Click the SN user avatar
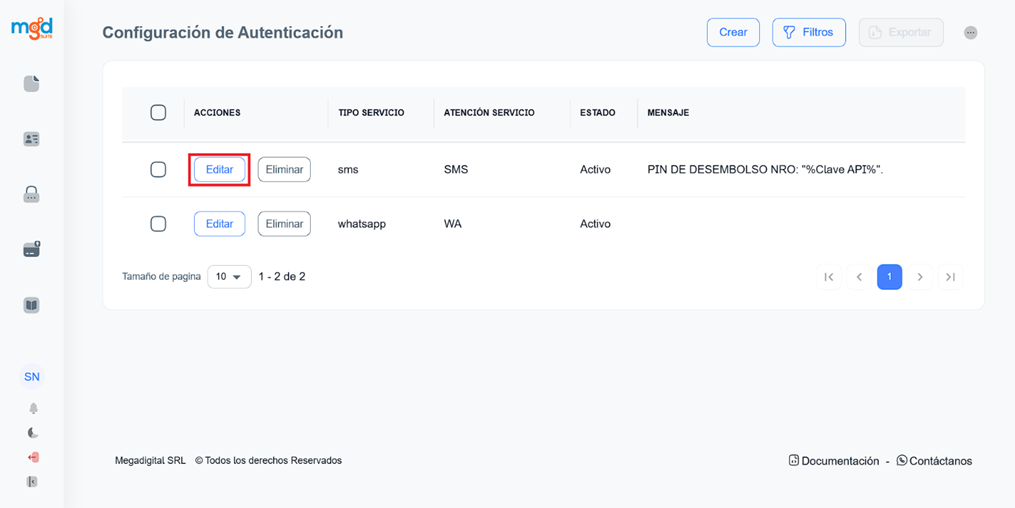 [32, 377]
